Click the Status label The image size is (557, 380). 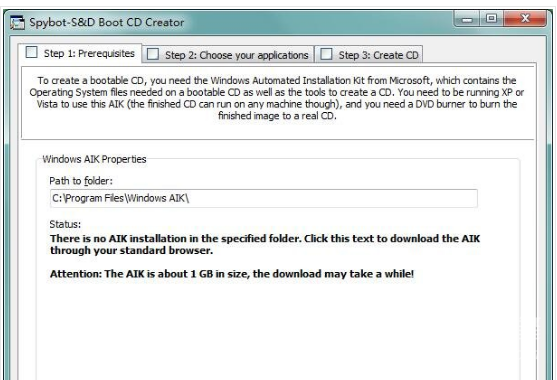[65, 224]
